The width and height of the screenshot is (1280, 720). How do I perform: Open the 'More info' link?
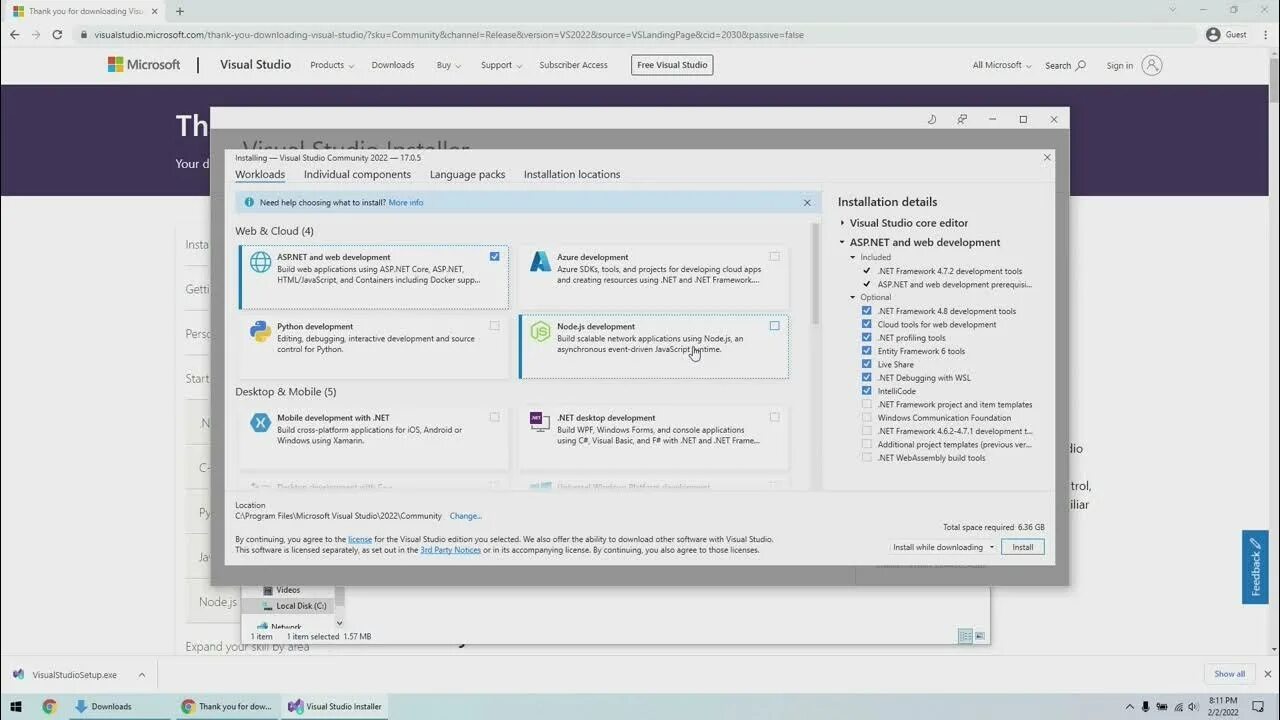[x=406, y=202]
